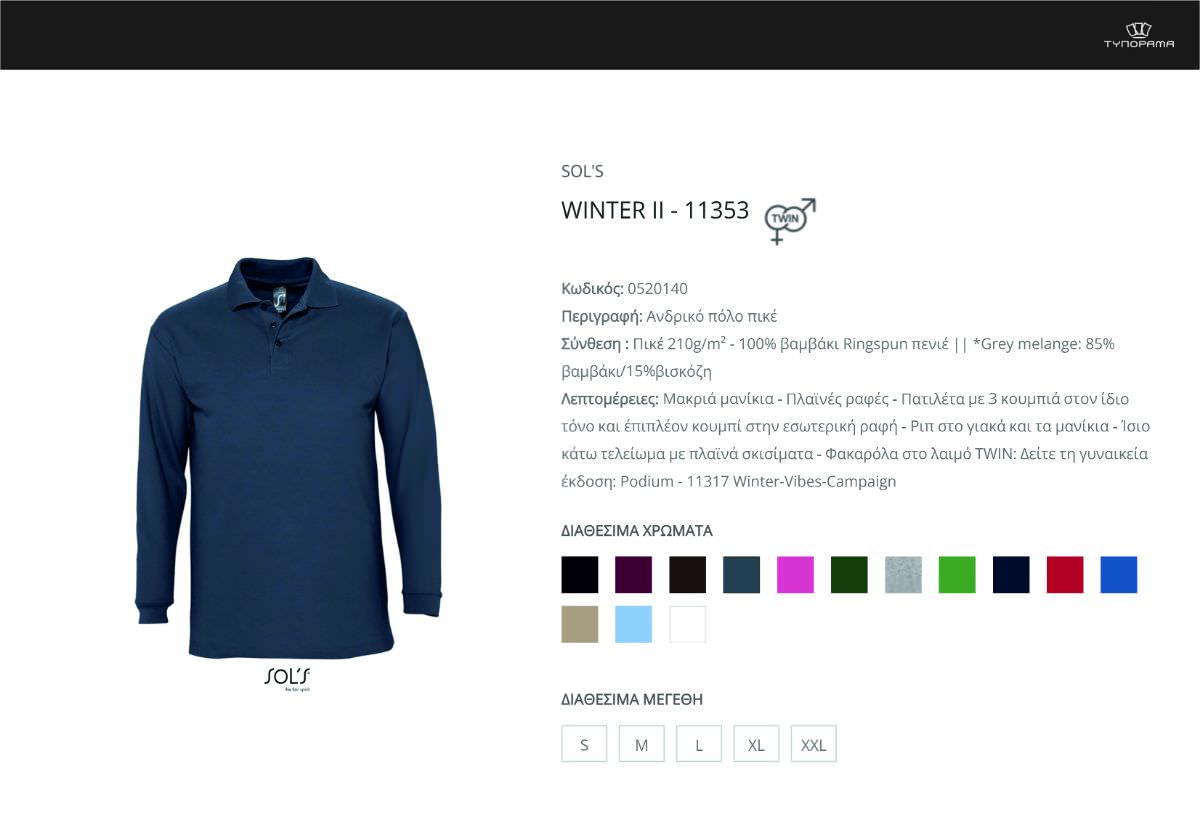This screenshot has height=830, width=1200.
Task: Choose size S
Action: [x=584, y=745]
